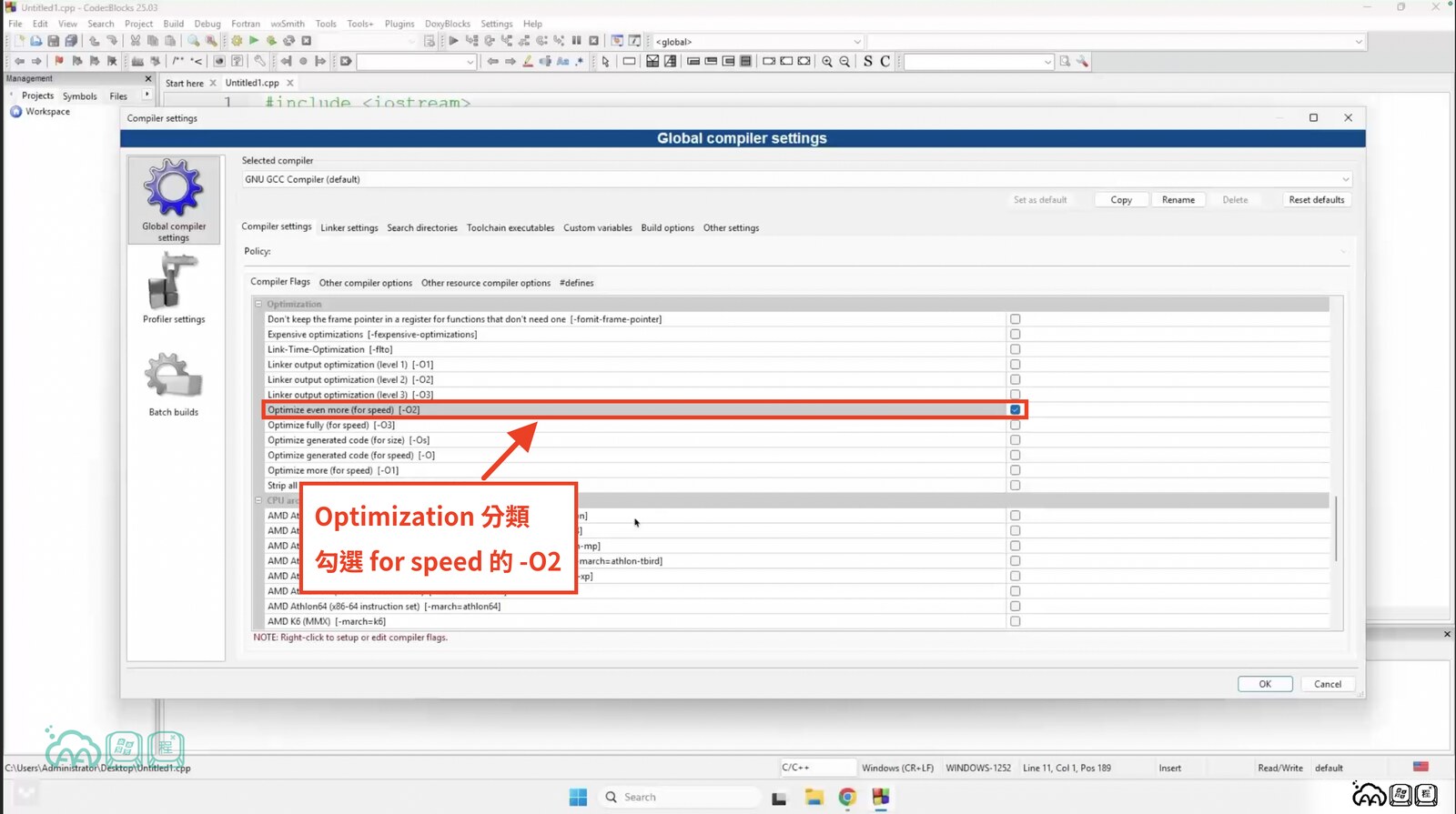Confirm dialog with OK button

1265,684
